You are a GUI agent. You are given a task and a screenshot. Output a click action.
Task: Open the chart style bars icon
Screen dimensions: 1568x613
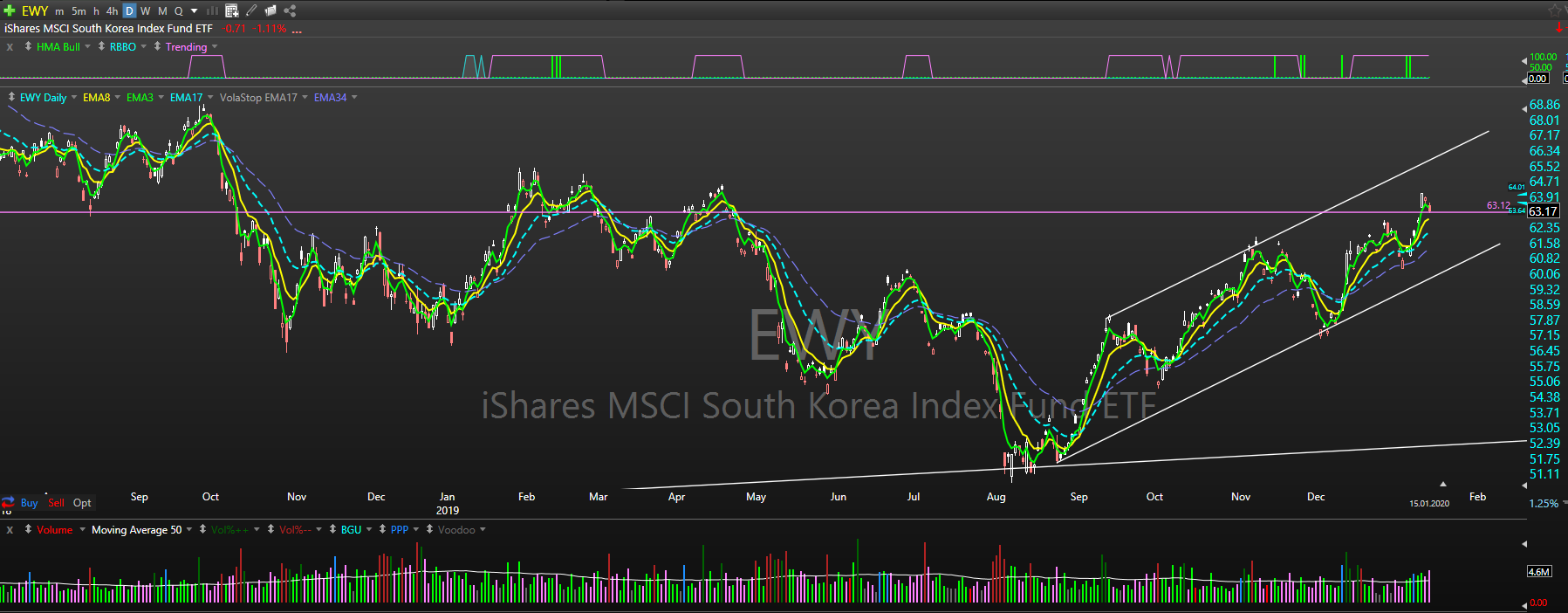pyautogui.click(x=211, y=10)
